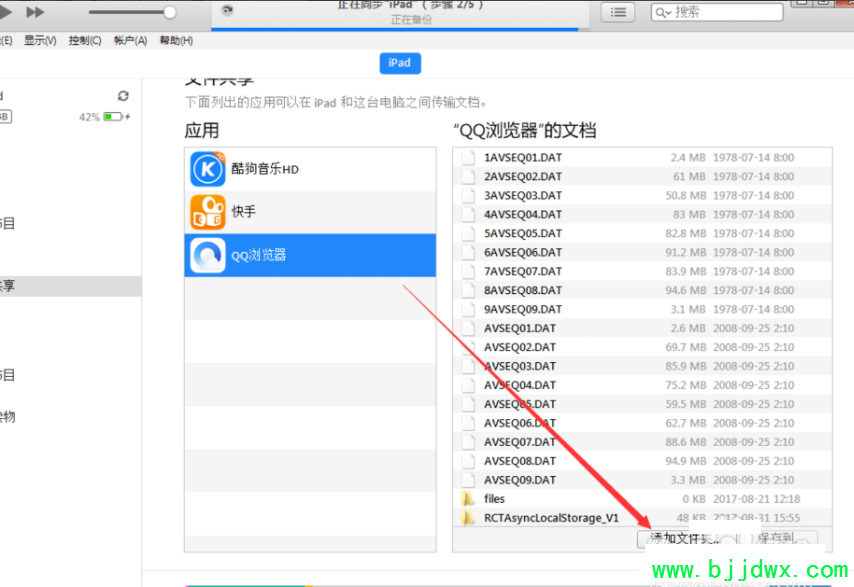
Task: Select file 1AVSEQ01.DAT
Action: (x=642, y=157)
